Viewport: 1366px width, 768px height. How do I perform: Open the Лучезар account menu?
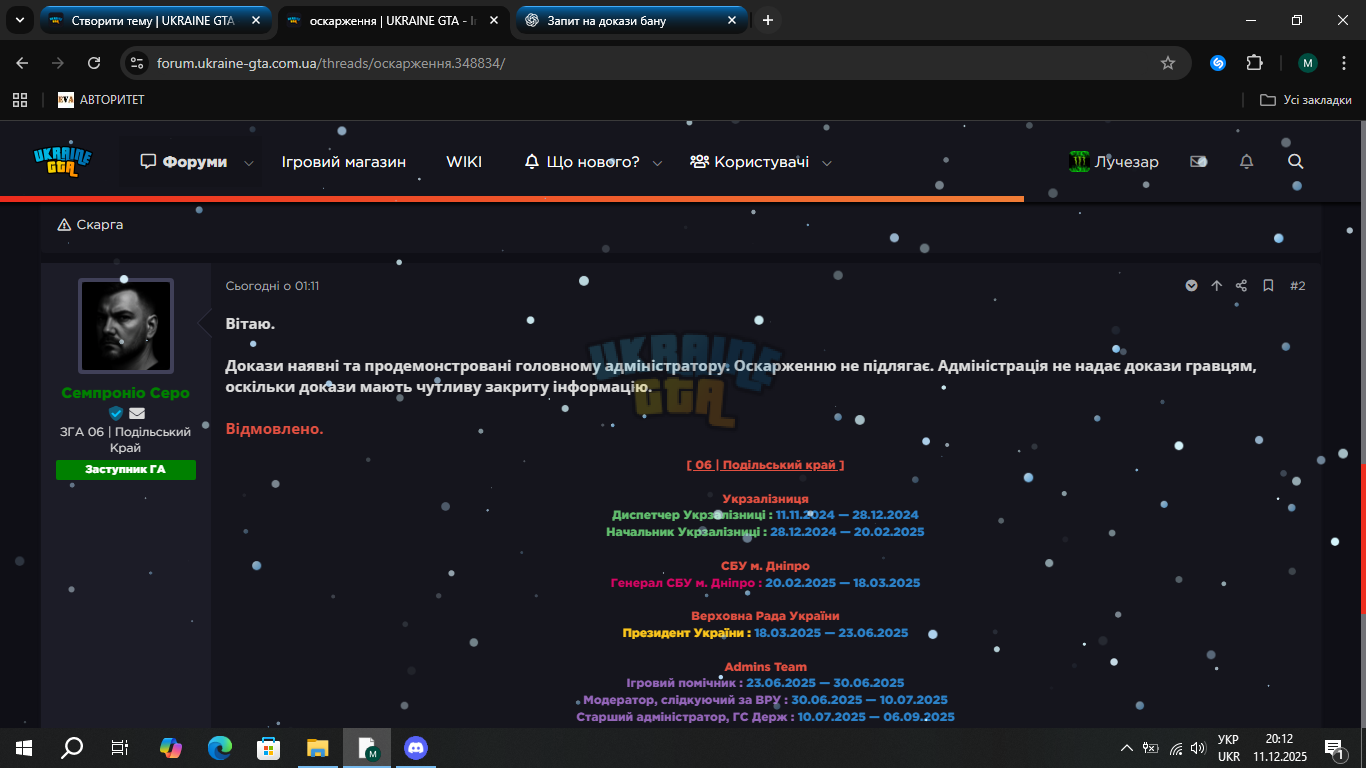1114,162
